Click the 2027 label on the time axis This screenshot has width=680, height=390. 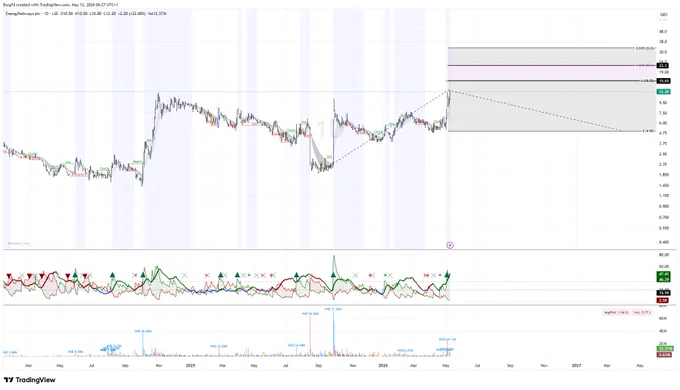576,365
